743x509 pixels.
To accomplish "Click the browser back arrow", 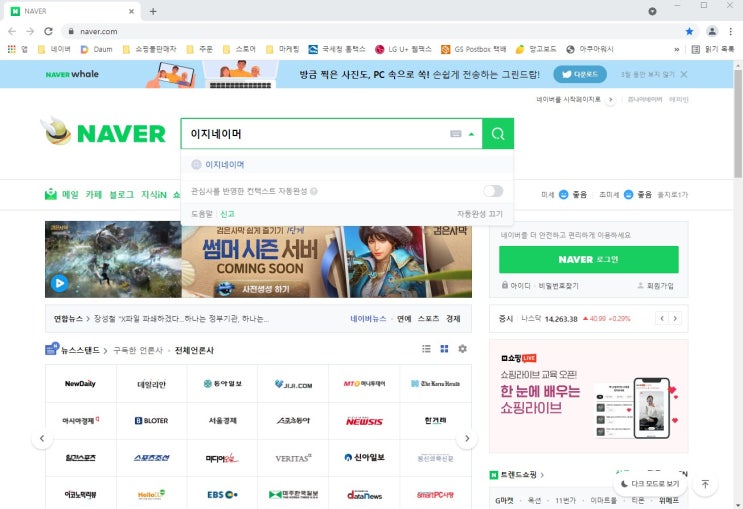I will 12,31.
